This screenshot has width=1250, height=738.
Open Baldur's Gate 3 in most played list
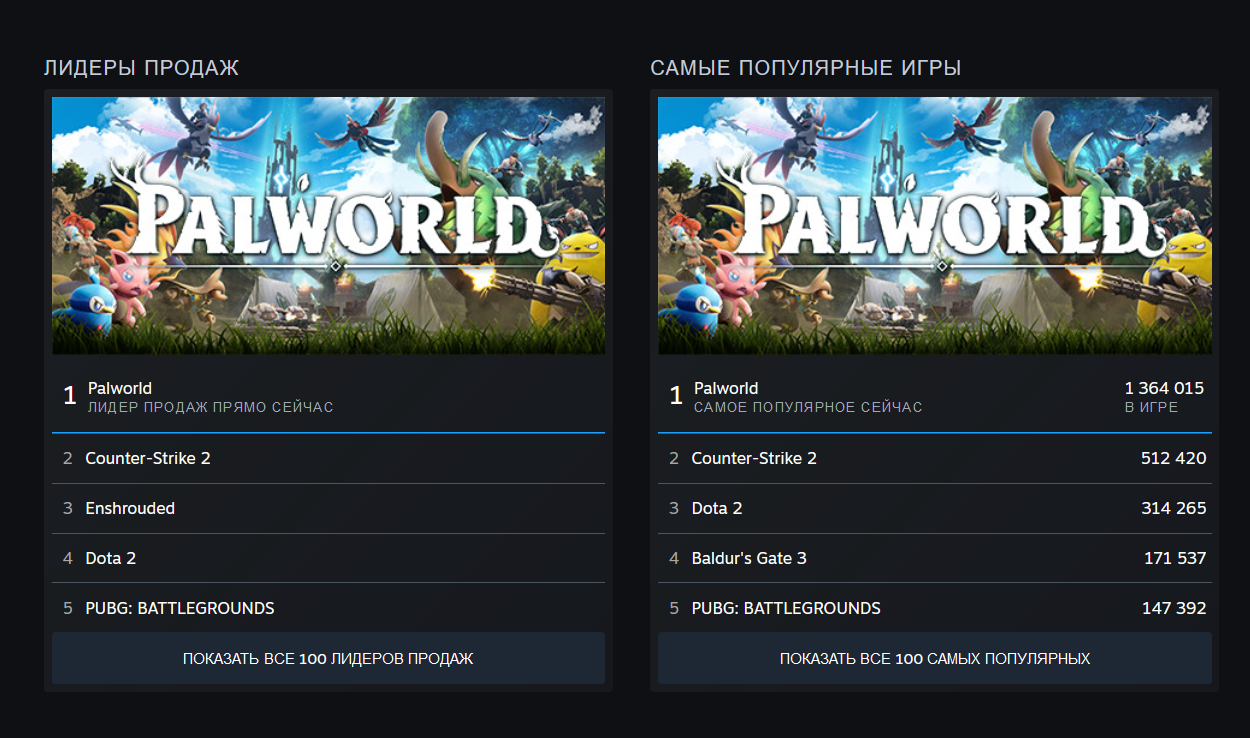click(935, 558)
